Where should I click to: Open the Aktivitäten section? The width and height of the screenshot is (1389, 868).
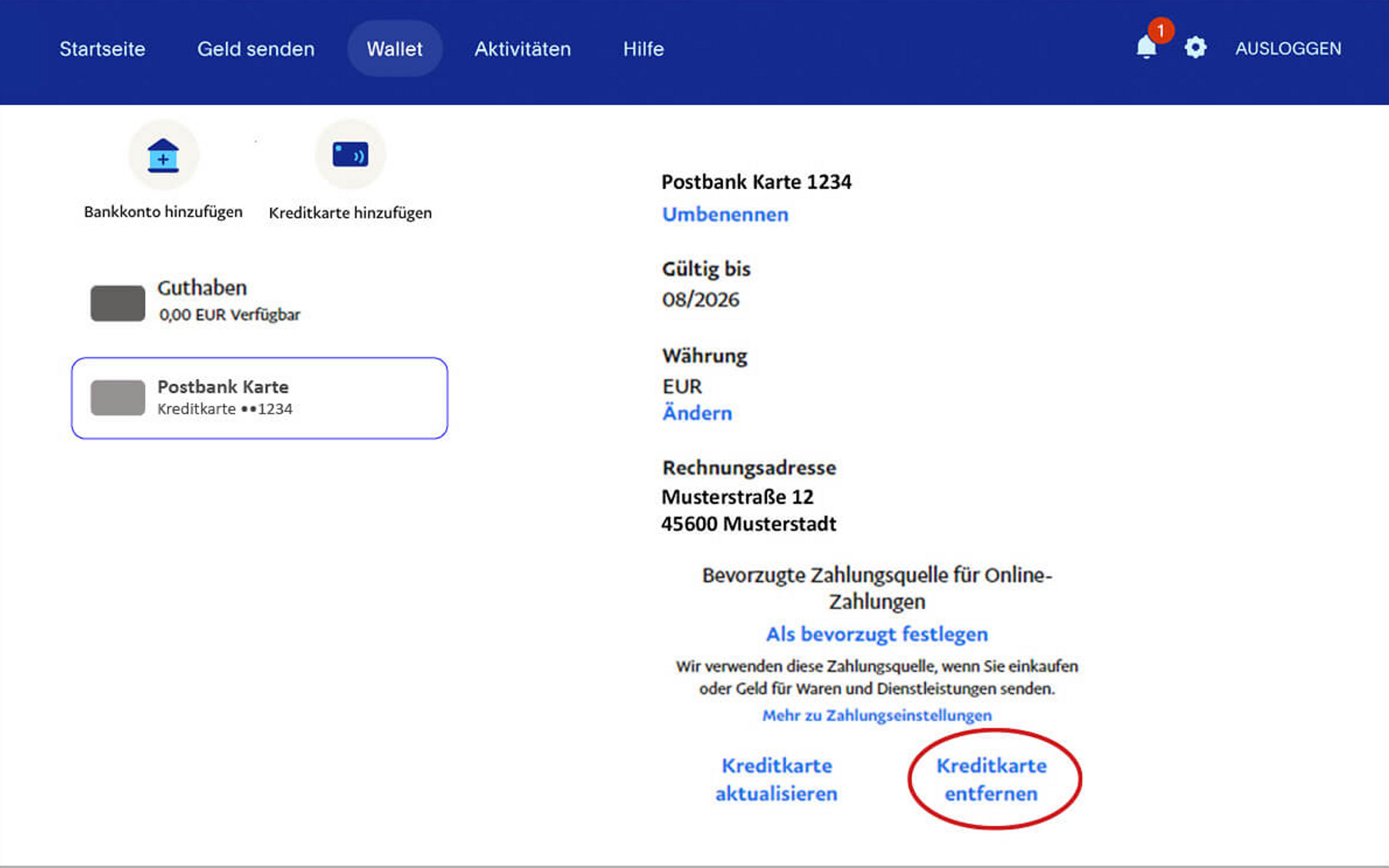523,49
